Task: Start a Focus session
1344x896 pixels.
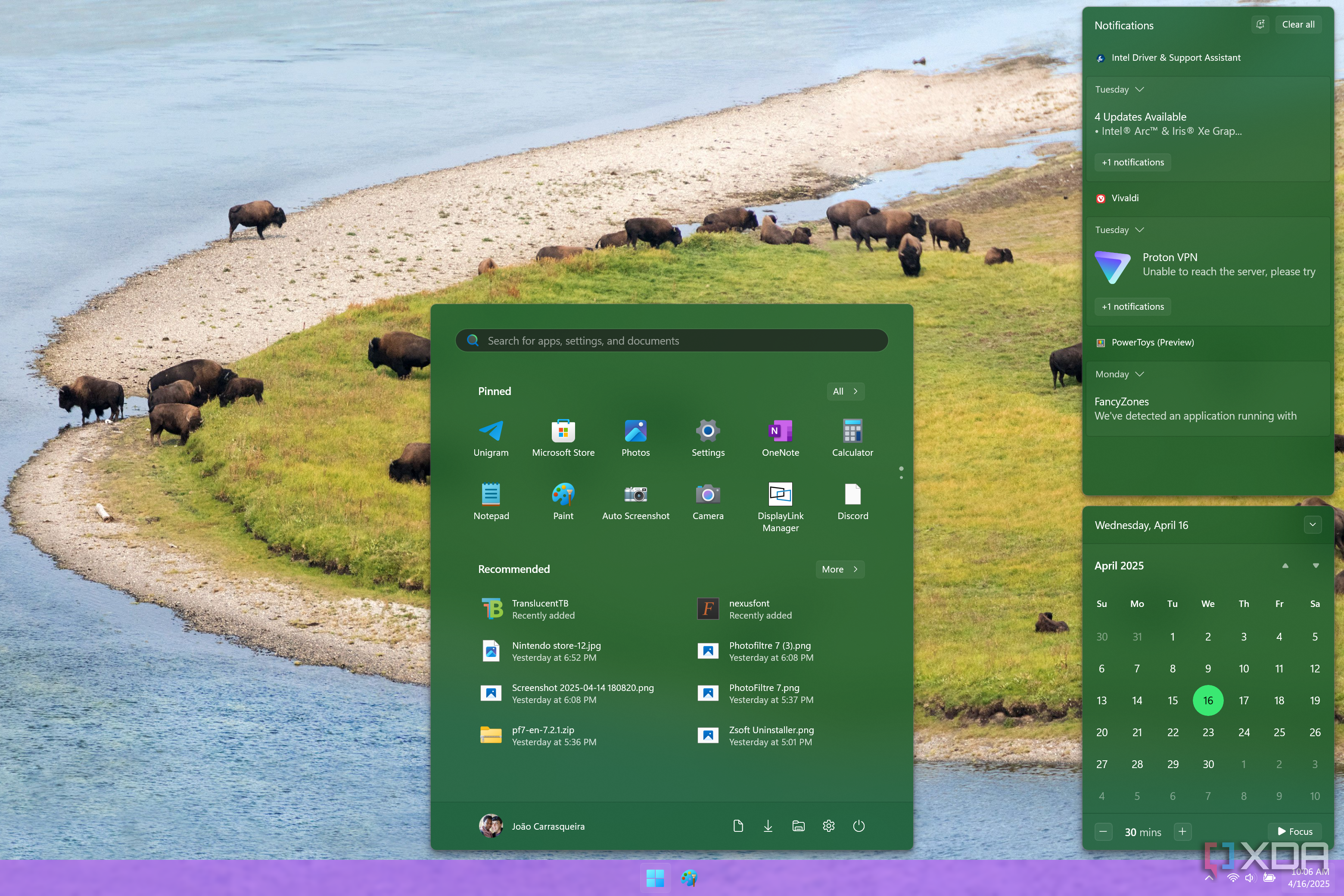Action: click(1295, 831)
